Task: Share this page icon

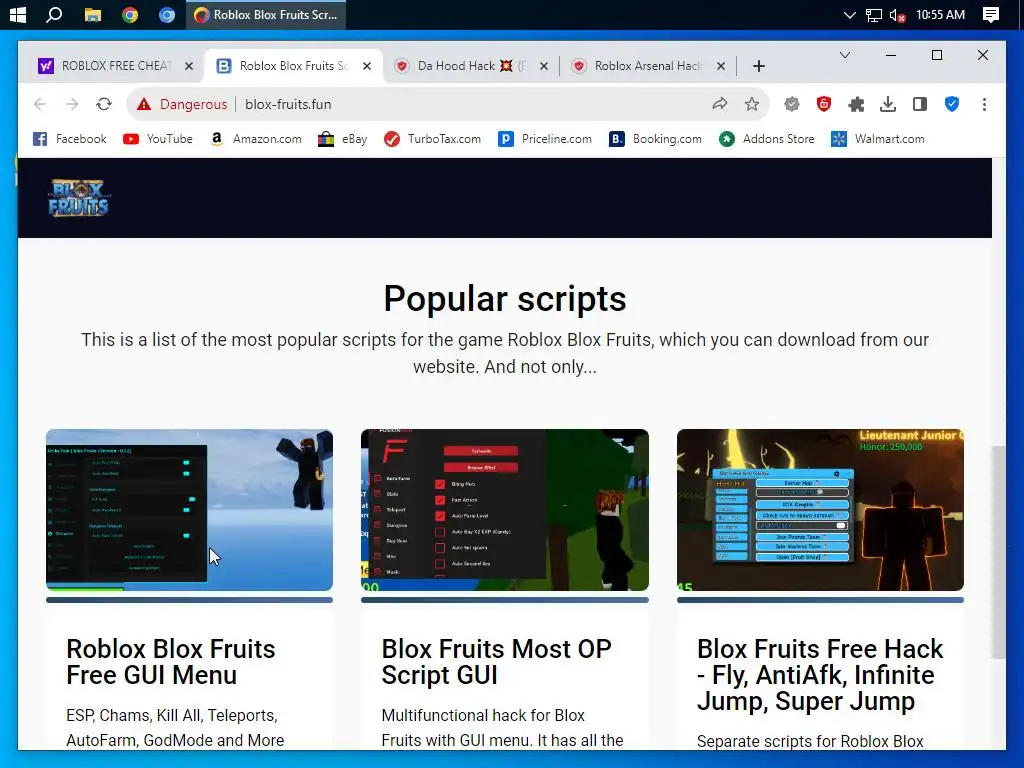Action: (720, 104)
